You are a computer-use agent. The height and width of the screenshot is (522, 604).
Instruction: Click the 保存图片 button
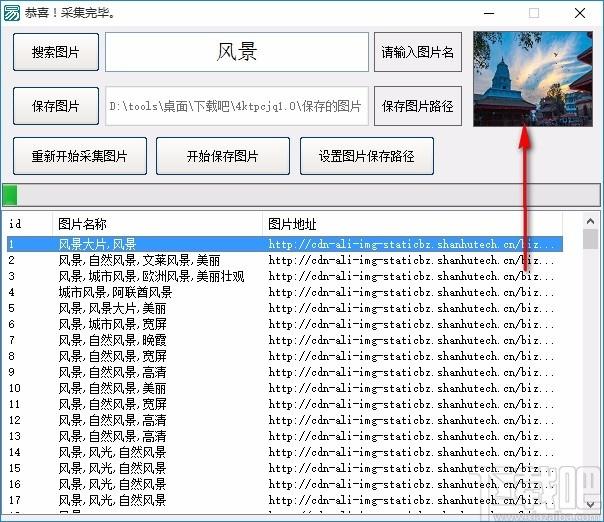tap(56, 106)
